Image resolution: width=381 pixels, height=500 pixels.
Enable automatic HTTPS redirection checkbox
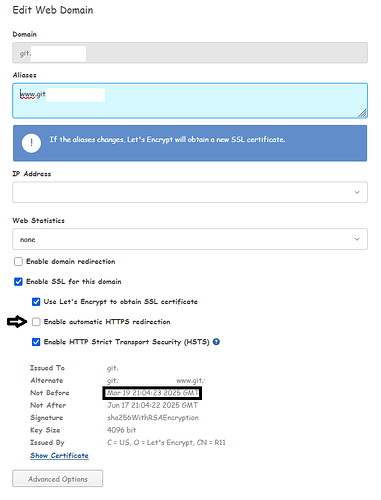pyautogui.click(x=36, y=322)
